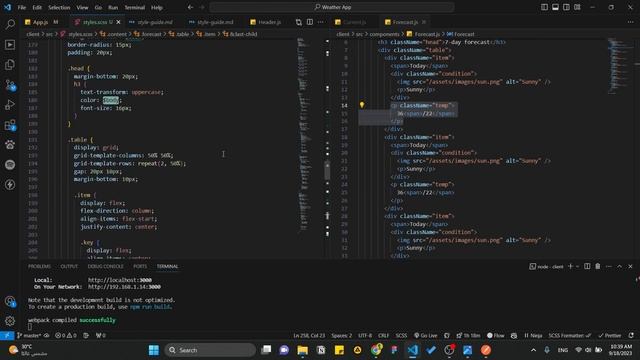
Task: Open the Selection menu
Action: tap(59, 7)
